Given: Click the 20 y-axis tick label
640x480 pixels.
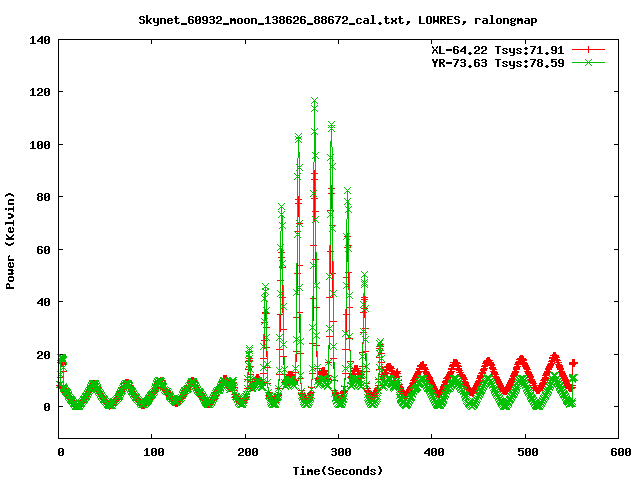Looking at the screenshot, I should point(43,355).
